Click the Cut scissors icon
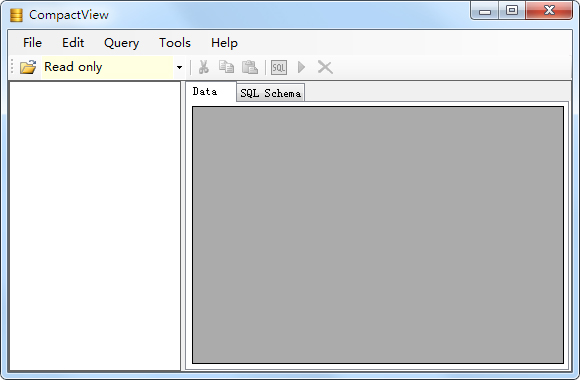The width and height of the screenshot is (580, 380). click(203, 67)
